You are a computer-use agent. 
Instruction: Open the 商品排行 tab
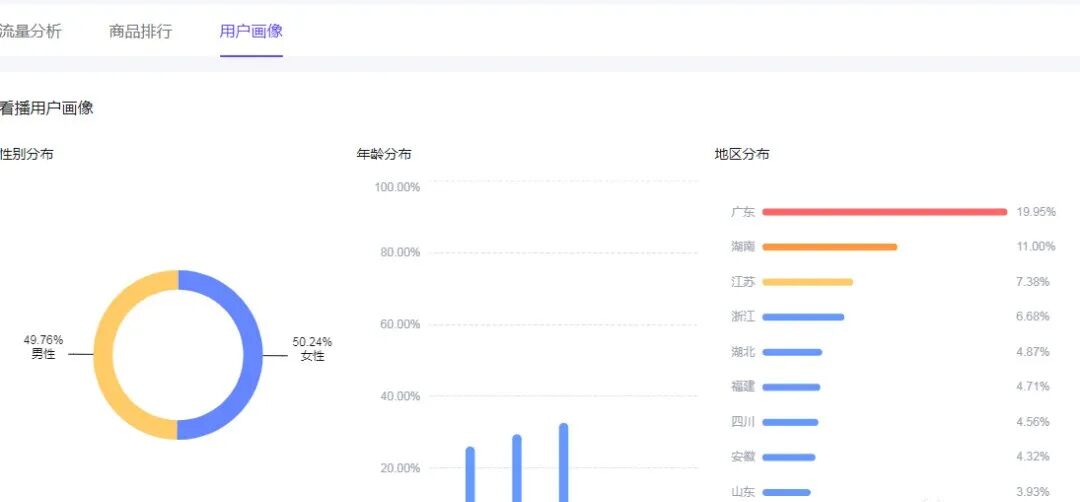pos(141,31)
